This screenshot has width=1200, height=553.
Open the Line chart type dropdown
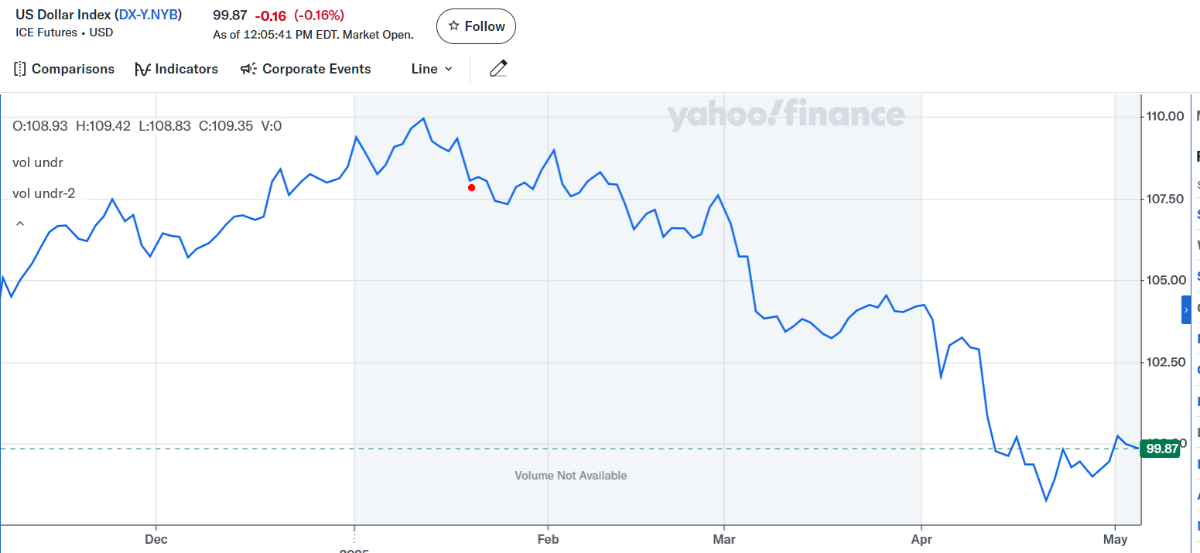[432, 69]
